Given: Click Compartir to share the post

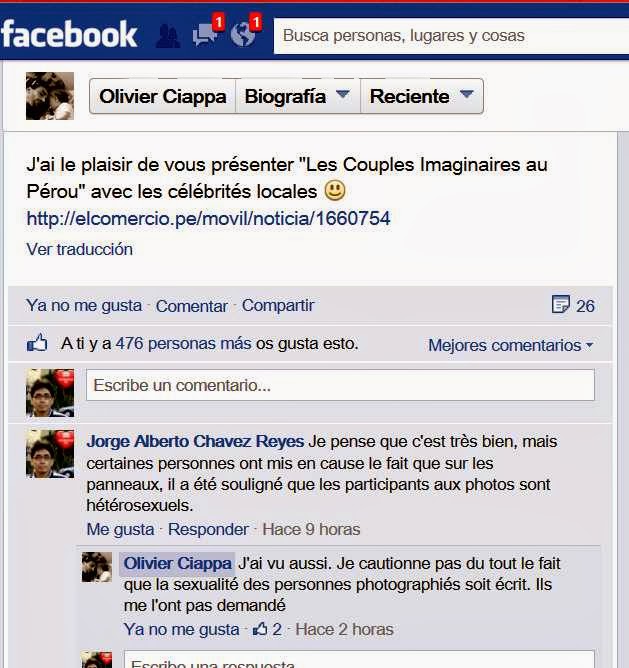Looking at the screenshot, I should tap(278, 305).
